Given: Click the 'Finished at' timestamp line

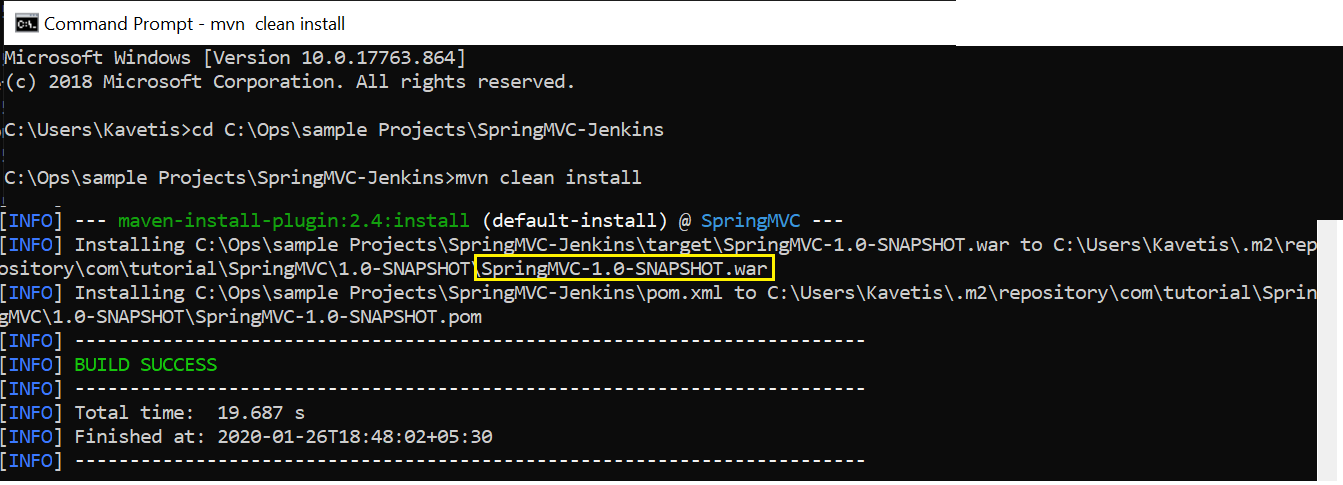Looking at the screenshot, I should point(284,436).
